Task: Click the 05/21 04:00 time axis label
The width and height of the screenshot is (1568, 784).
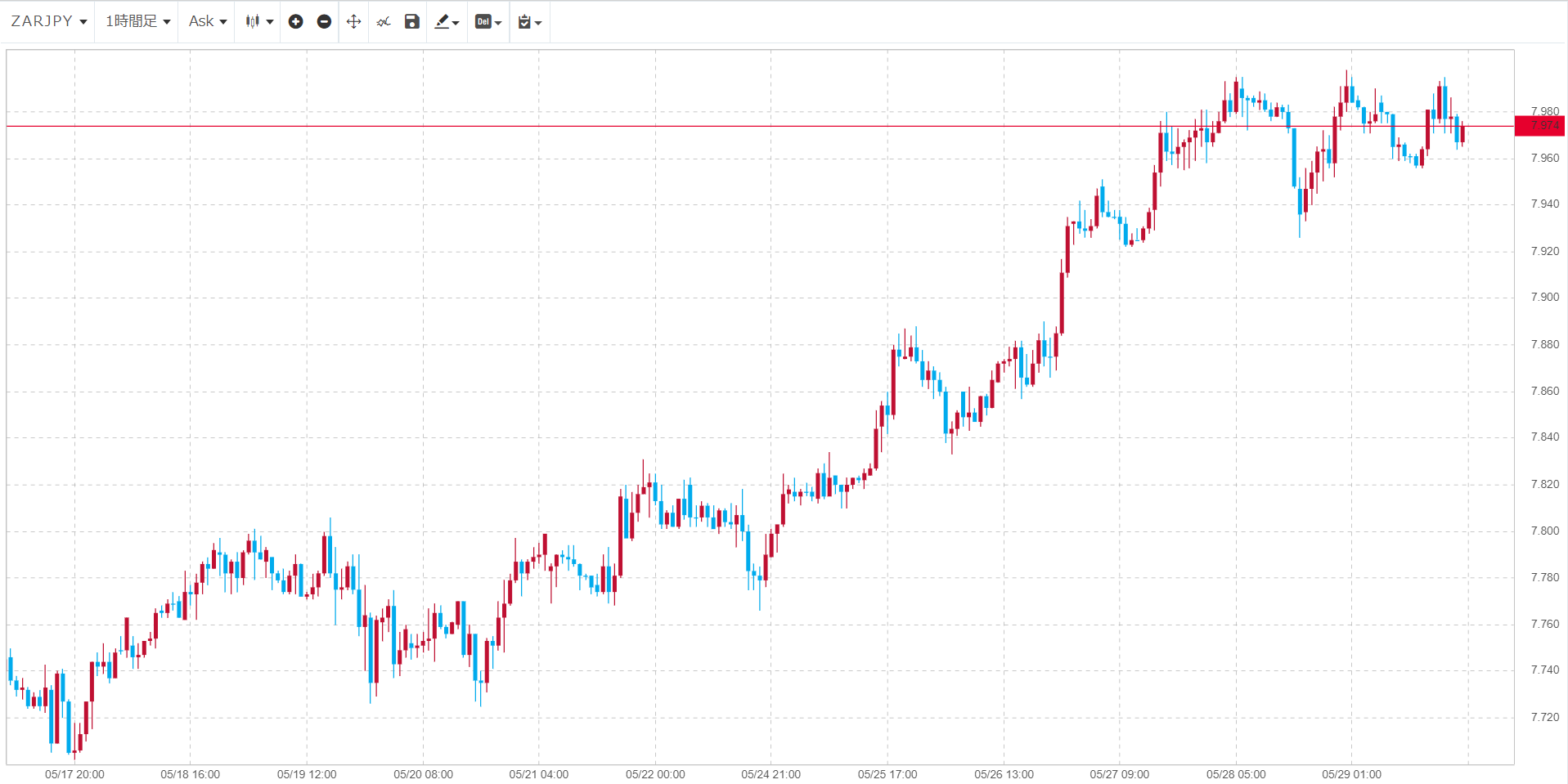Action: point(539,774)
